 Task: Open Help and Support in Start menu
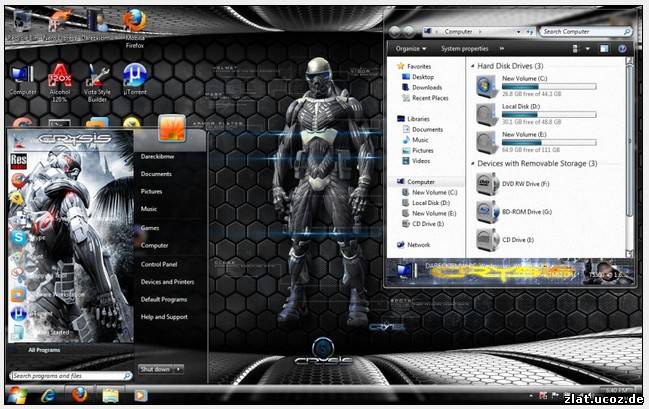click(164, 317)
